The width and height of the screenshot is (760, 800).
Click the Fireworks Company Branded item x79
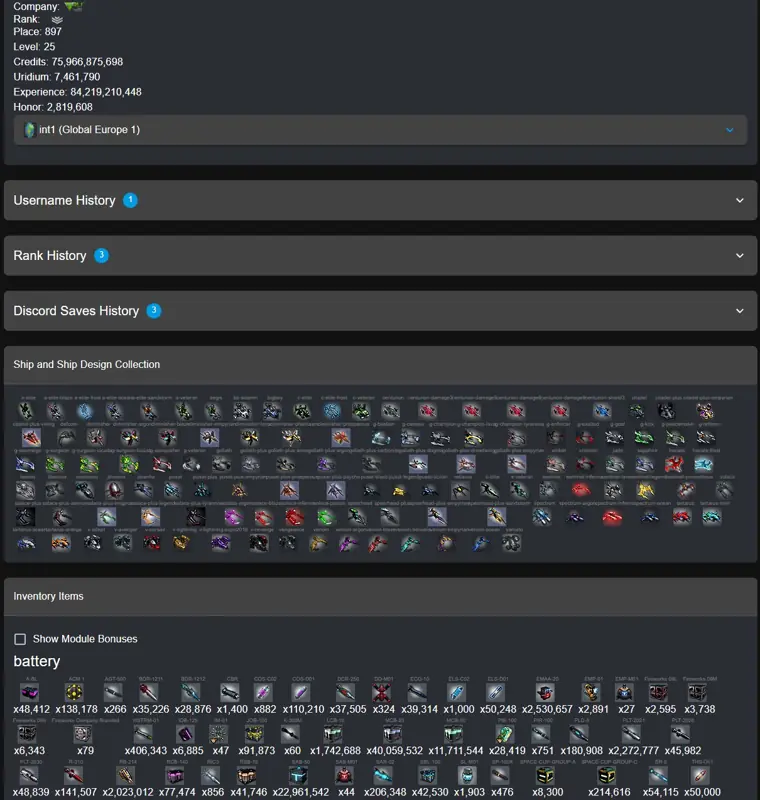point(82,734)
